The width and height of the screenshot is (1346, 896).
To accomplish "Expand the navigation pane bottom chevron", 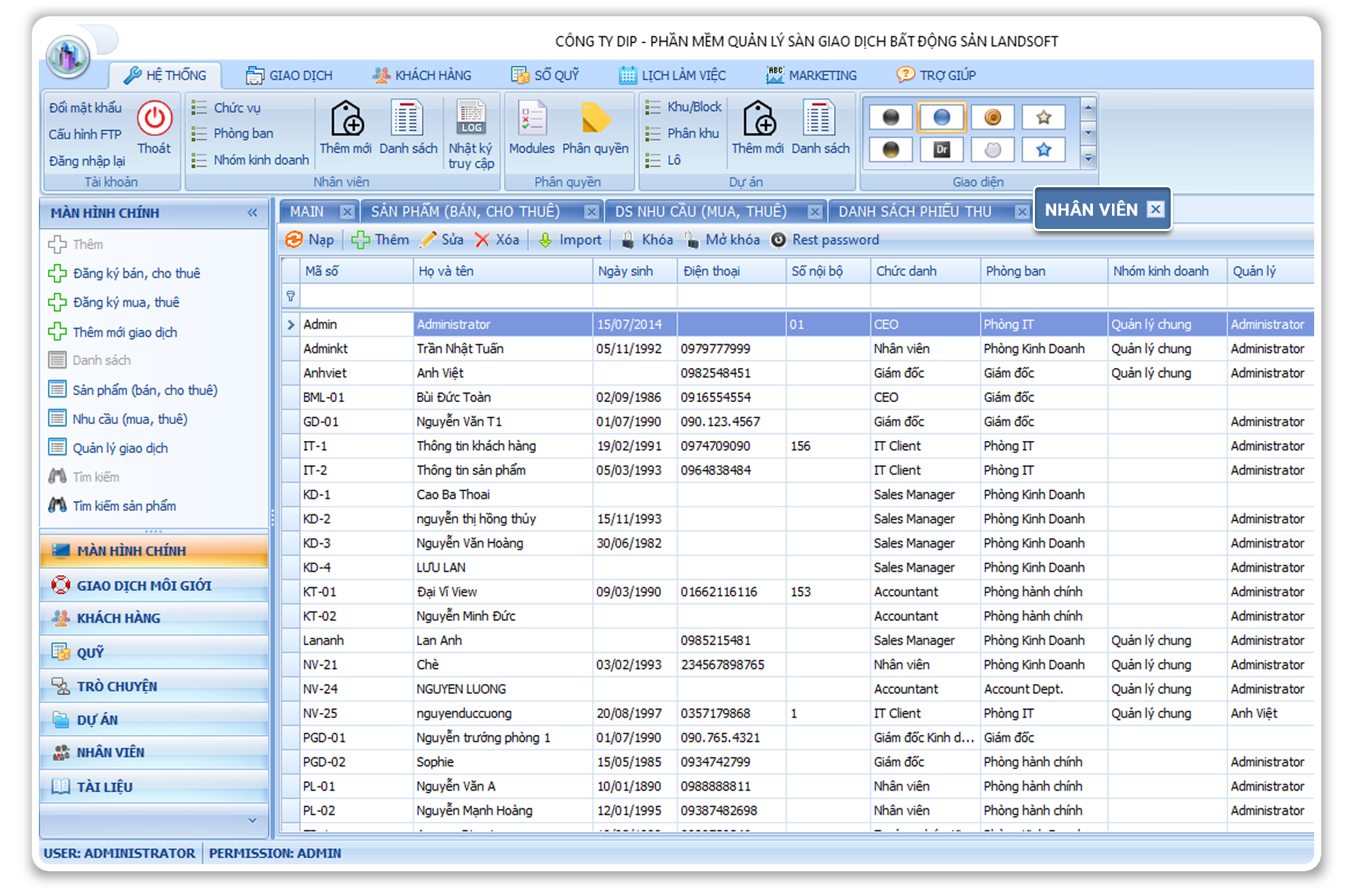I will [x=252, y=820].
